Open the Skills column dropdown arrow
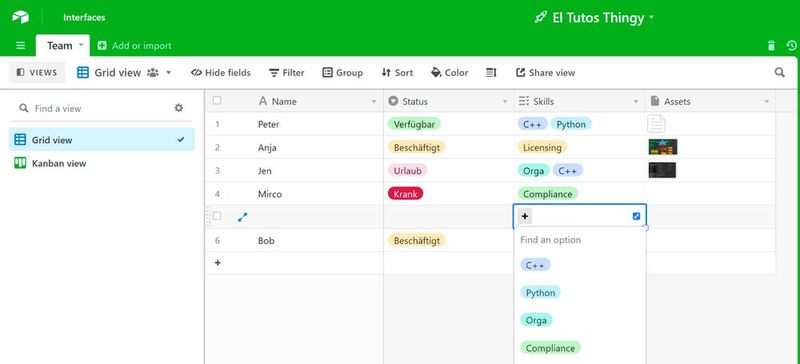This screenshot has width=800, height=364. (x=636, y=102)
